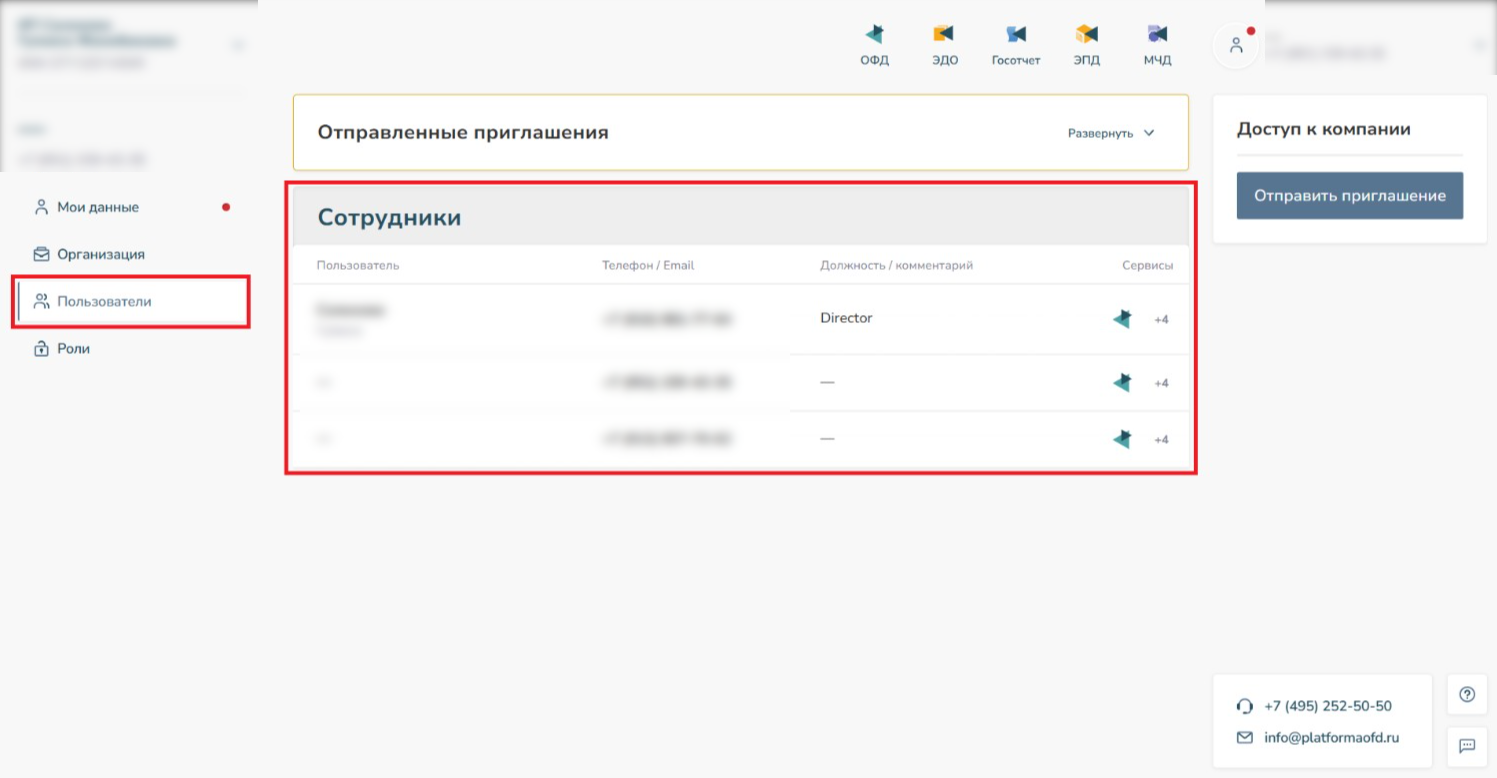Go to Мои данные menu item
Image resolution: width=1497 pixels, height=778 pixels.
tap(98, 207)
